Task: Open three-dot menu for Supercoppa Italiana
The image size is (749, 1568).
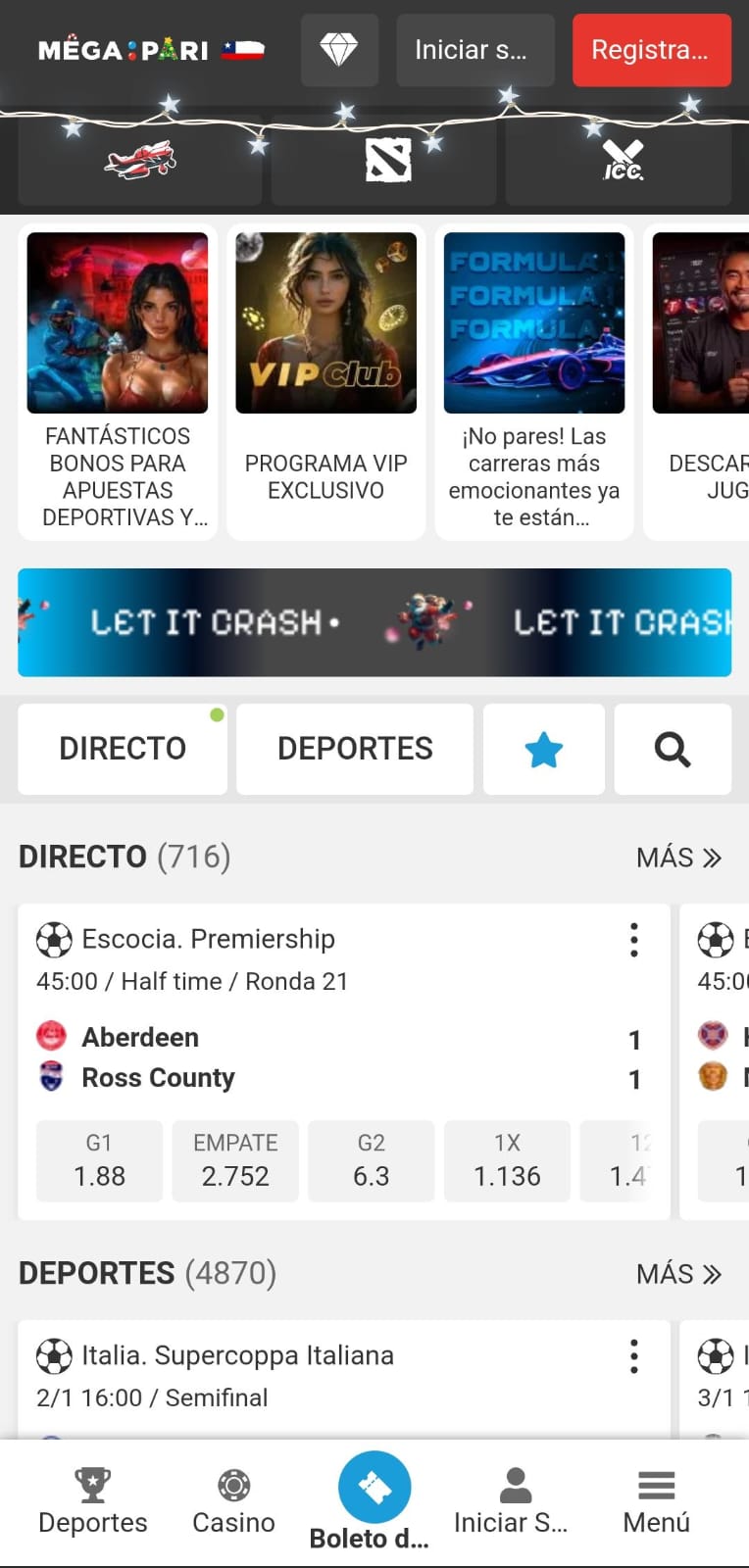Action: 634,1356
